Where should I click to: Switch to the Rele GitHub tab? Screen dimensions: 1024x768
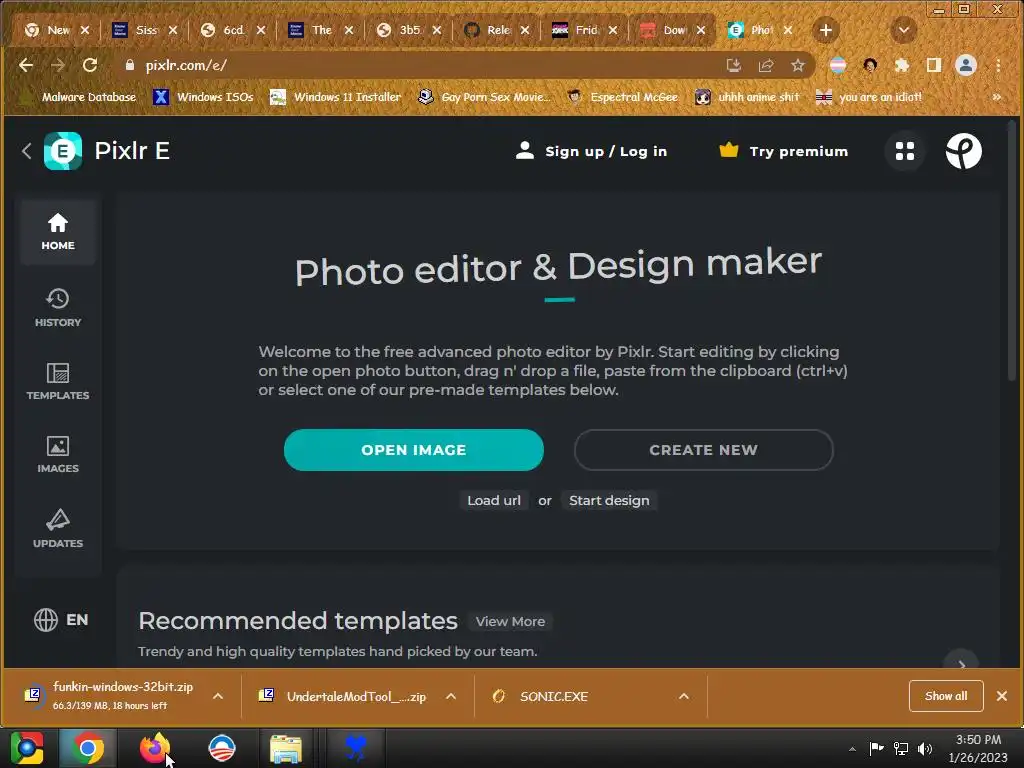pos(498,30)
